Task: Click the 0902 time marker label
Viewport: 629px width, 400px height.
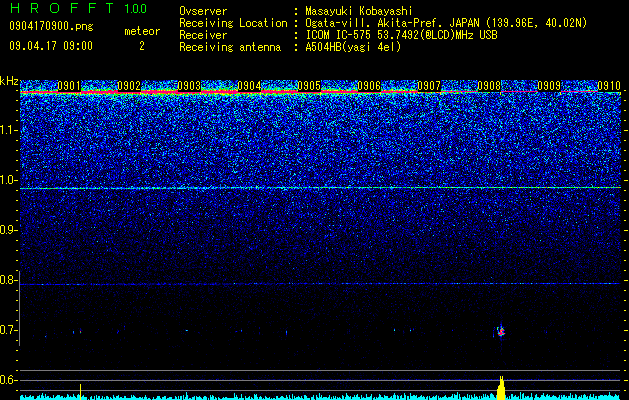Action: pos(129,85)
